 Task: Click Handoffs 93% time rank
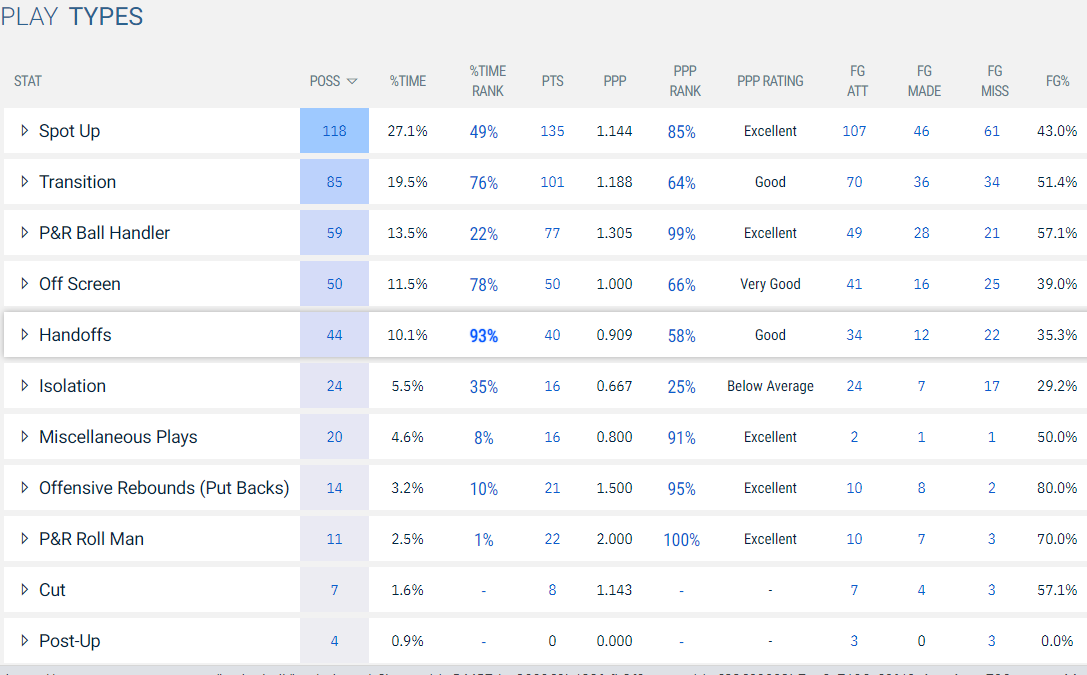[484, 335]
